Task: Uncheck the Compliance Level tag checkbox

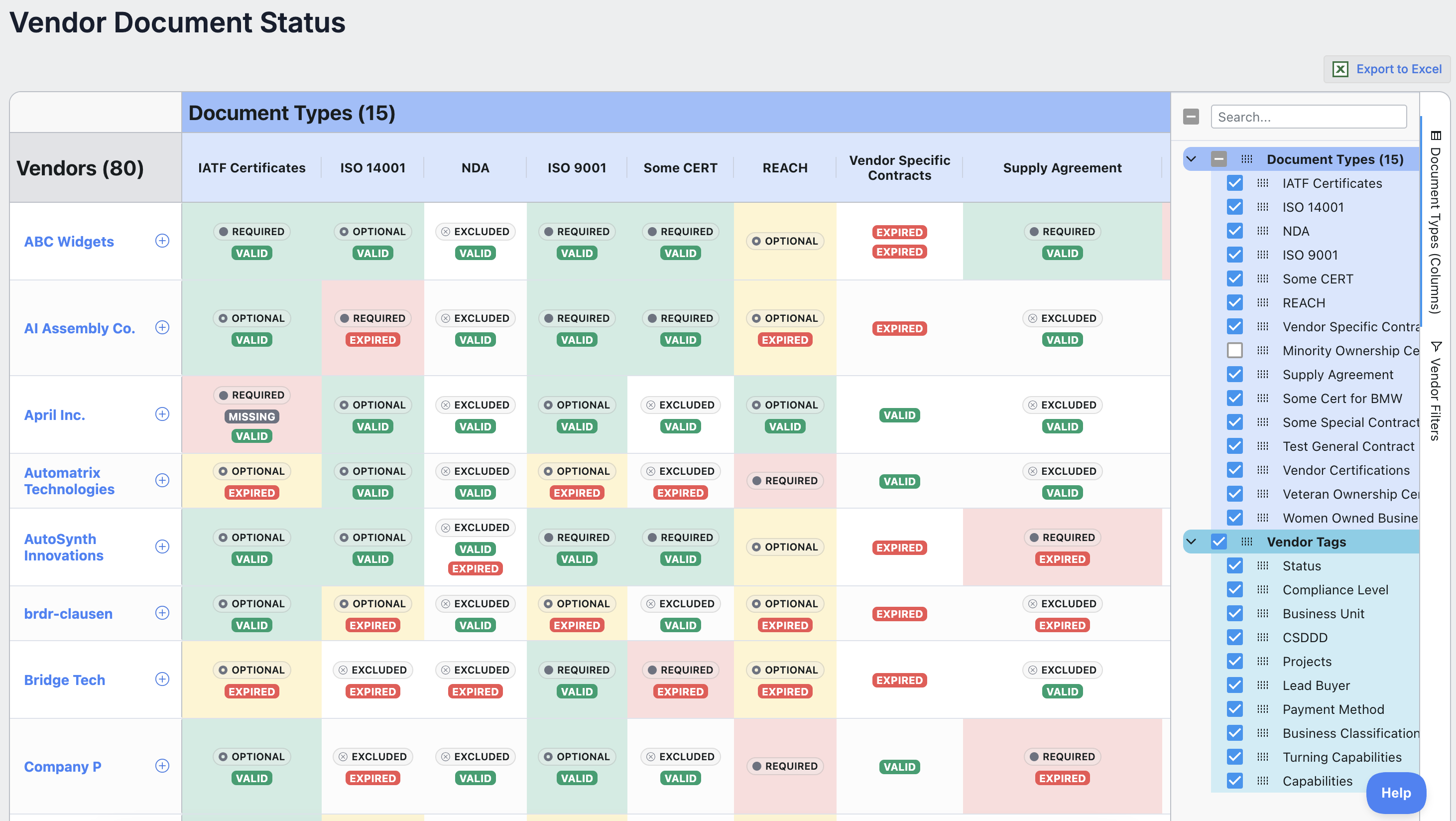Action: (1234, 590)
